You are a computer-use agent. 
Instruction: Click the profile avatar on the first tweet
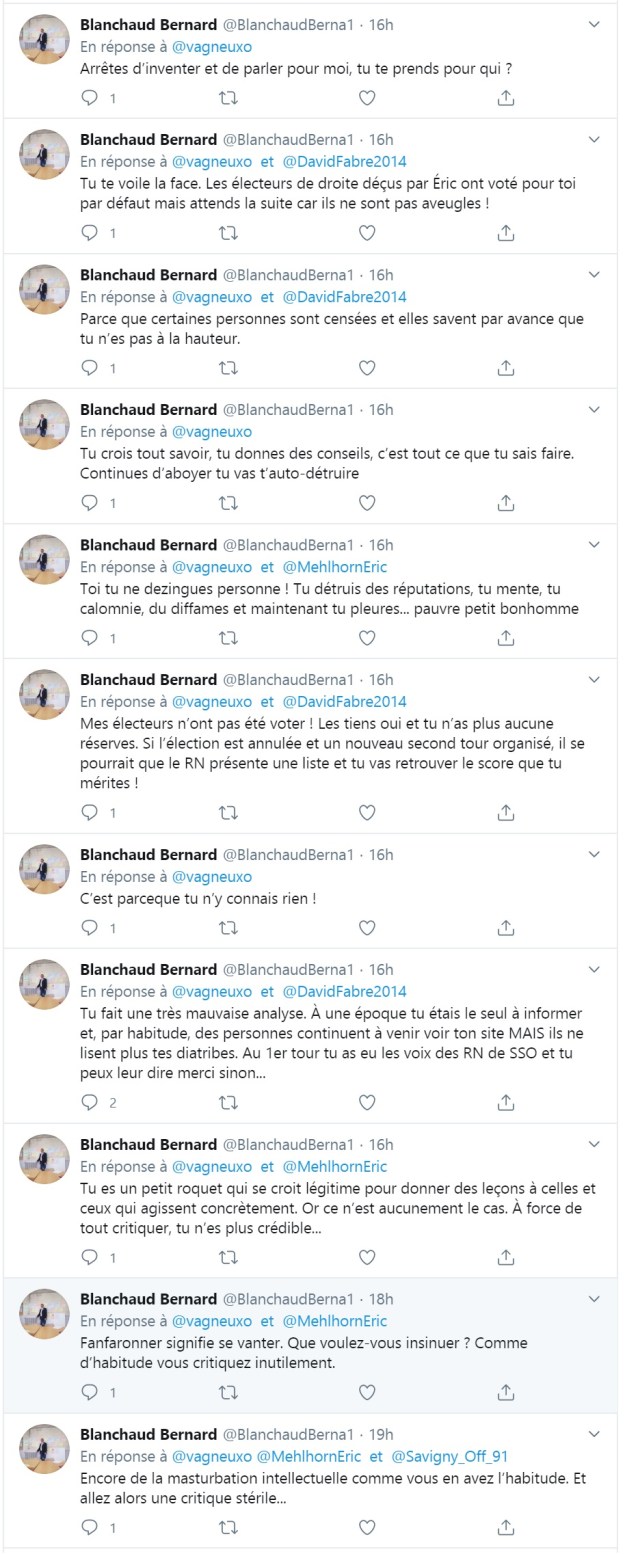45,40
